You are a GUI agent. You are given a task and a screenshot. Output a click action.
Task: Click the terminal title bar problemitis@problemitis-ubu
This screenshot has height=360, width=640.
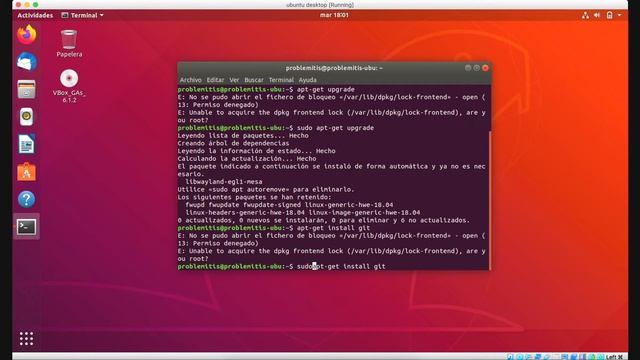[334, 68]
